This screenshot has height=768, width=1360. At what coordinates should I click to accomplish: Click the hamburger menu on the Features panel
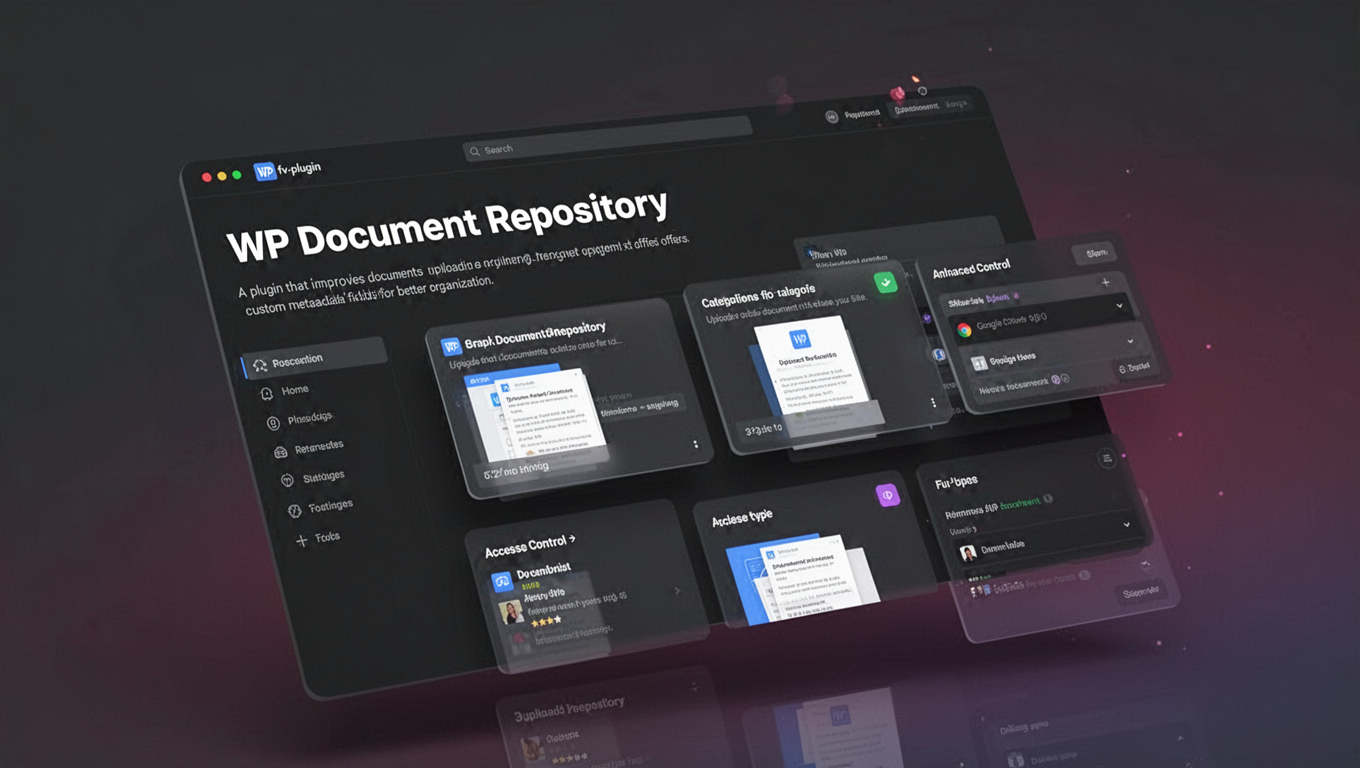point(1108,457)
